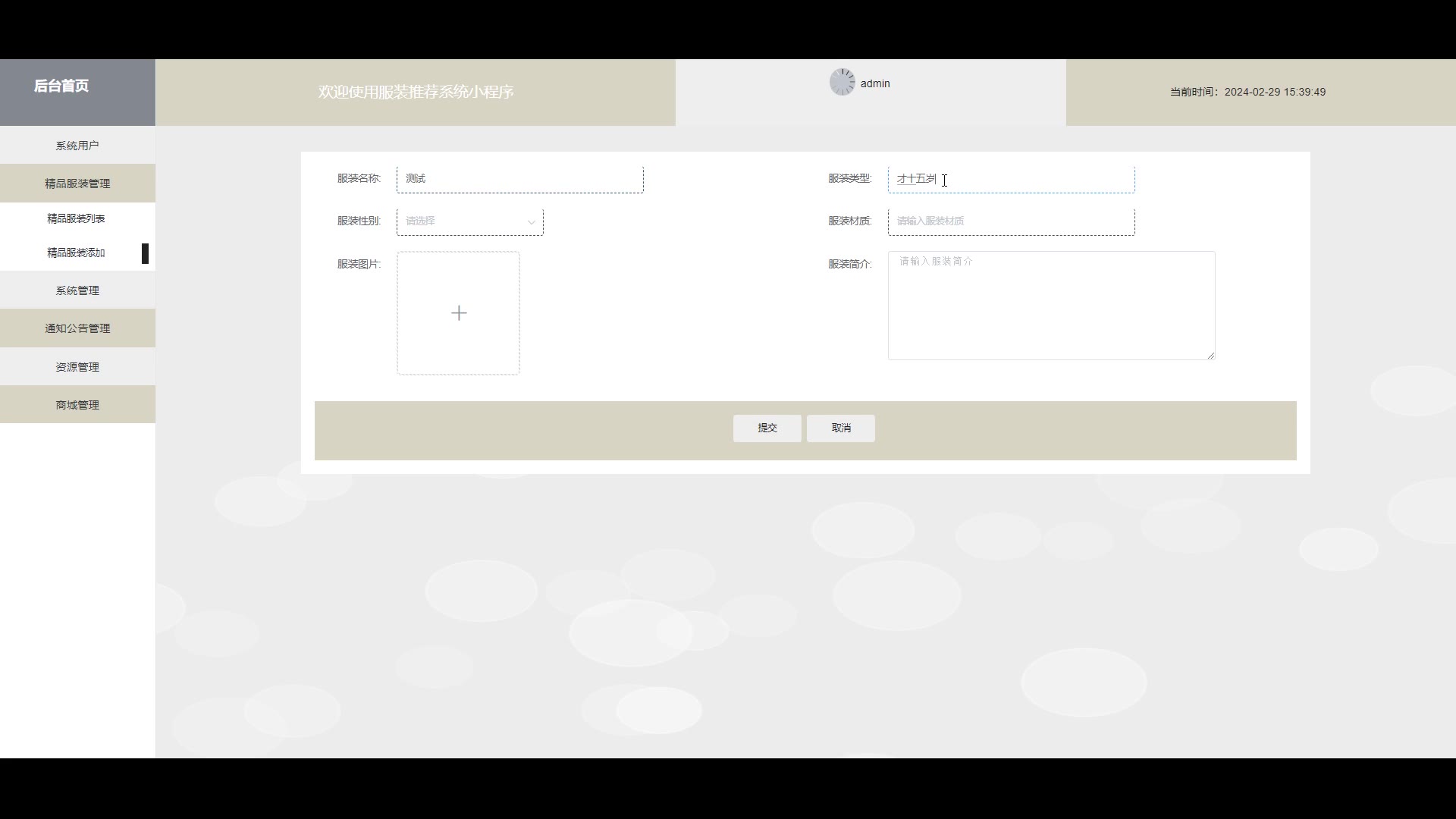Select 精品服装添加 submenu item
This screenshot has height=819, width=1456.
pos(76,253)
